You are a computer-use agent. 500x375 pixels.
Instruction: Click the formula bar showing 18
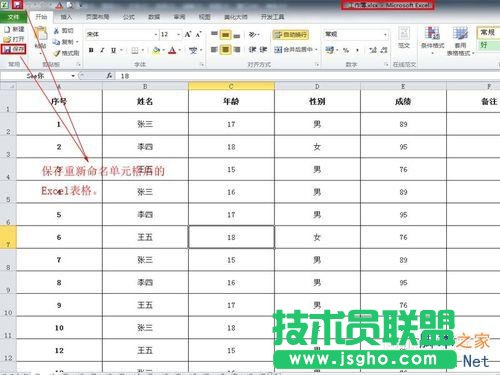pos(307,76)
